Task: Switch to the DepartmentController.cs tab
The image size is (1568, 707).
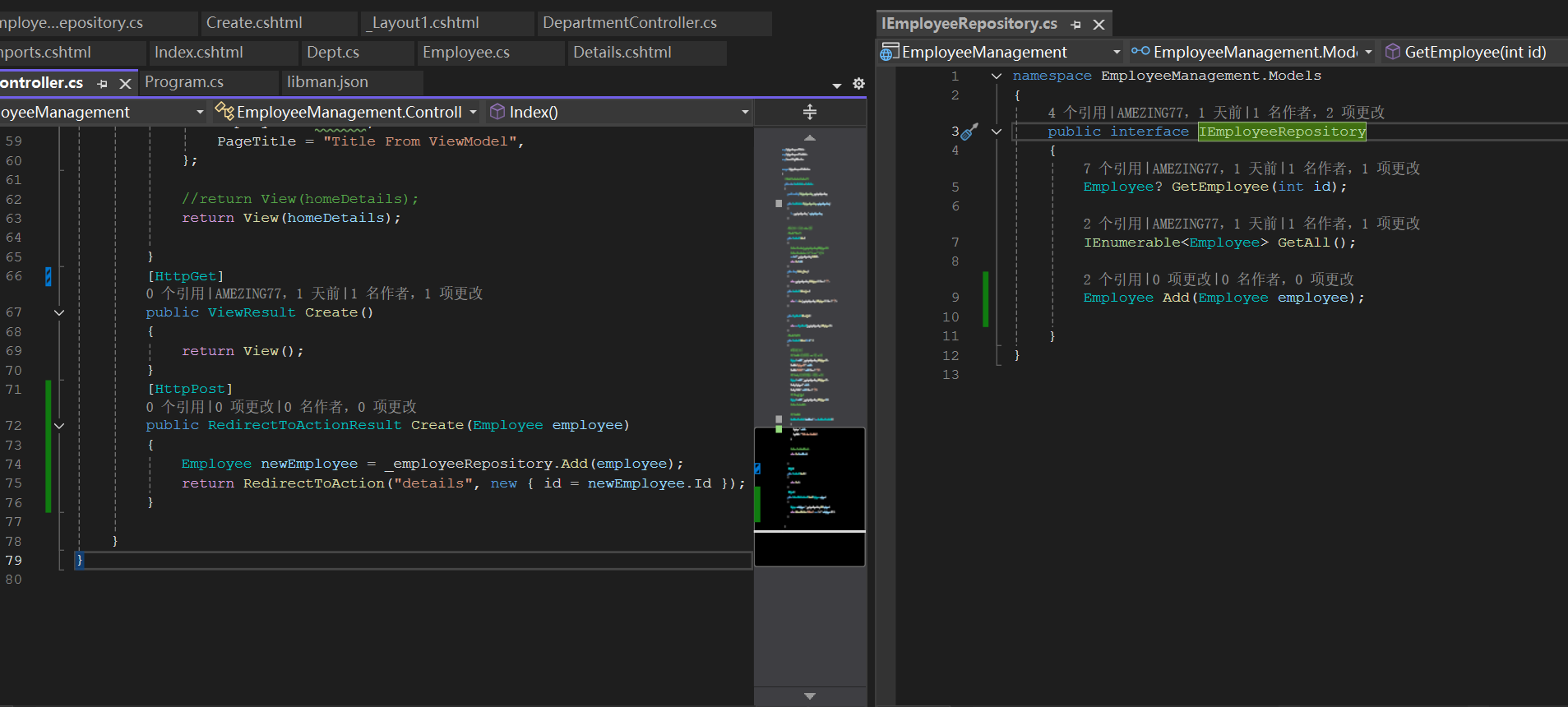Action: (654, 23)
